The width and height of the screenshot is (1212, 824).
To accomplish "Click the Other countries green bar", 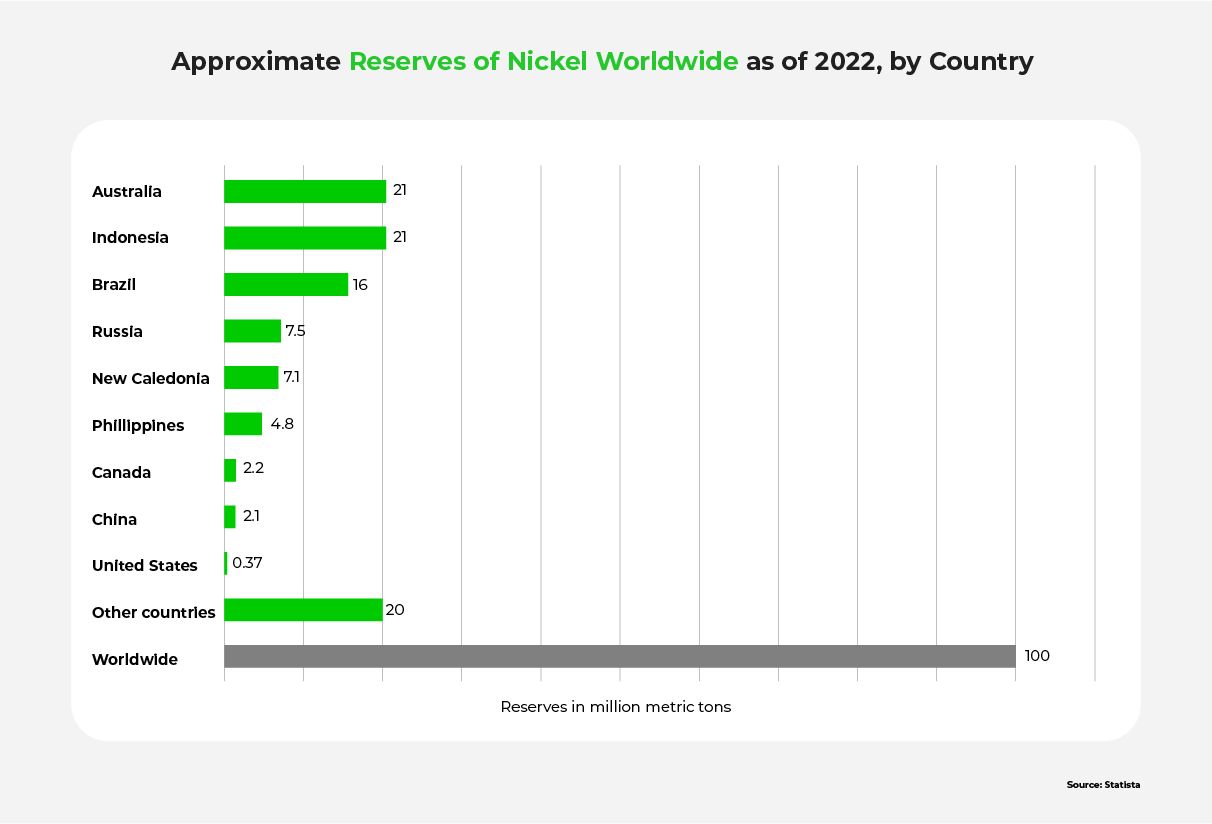I will click(x=303, y=610).
